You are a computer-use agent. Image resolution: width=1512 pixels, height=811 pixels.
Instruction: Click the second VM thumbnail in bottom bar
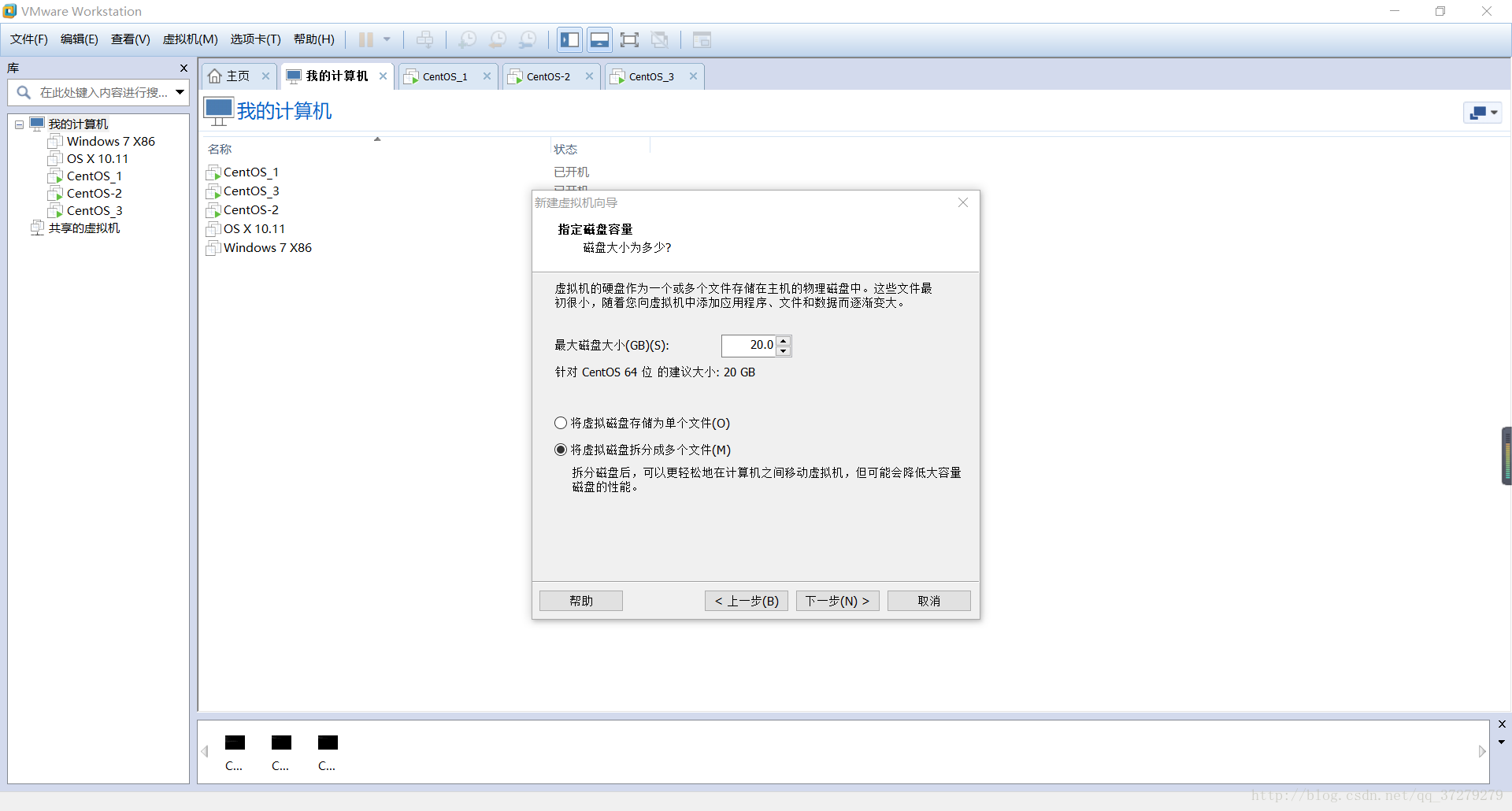point(281,752)
